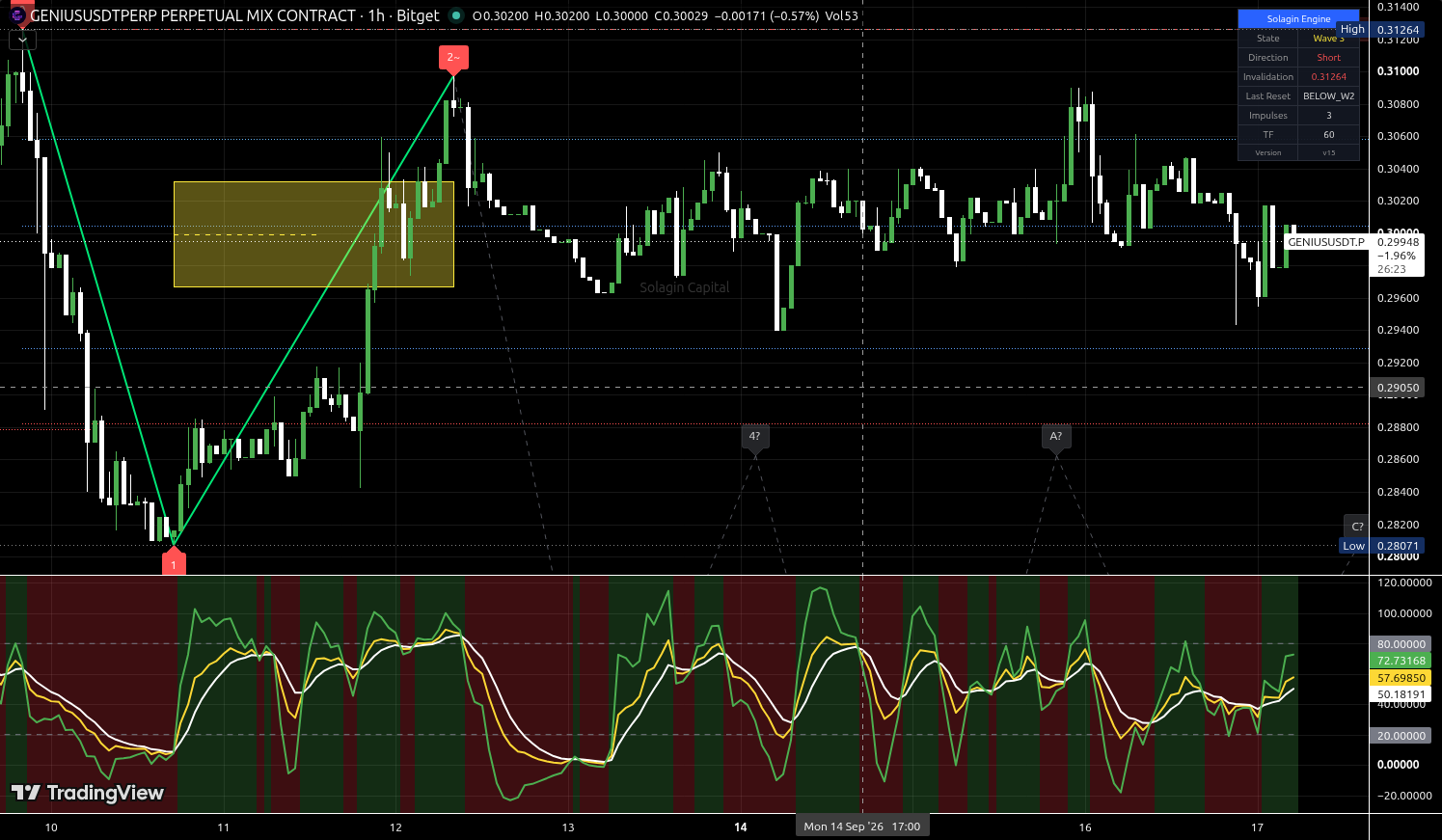Click the crosshair price label 0.29050
1442x840 pixels.
point(1397,388)
